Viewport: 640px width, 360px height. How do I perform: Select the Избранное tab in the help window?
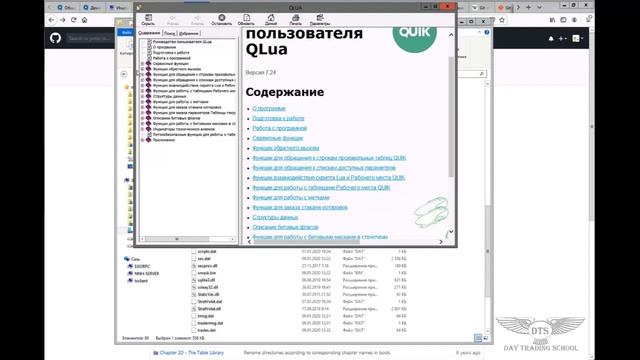[x=189, y=33]
